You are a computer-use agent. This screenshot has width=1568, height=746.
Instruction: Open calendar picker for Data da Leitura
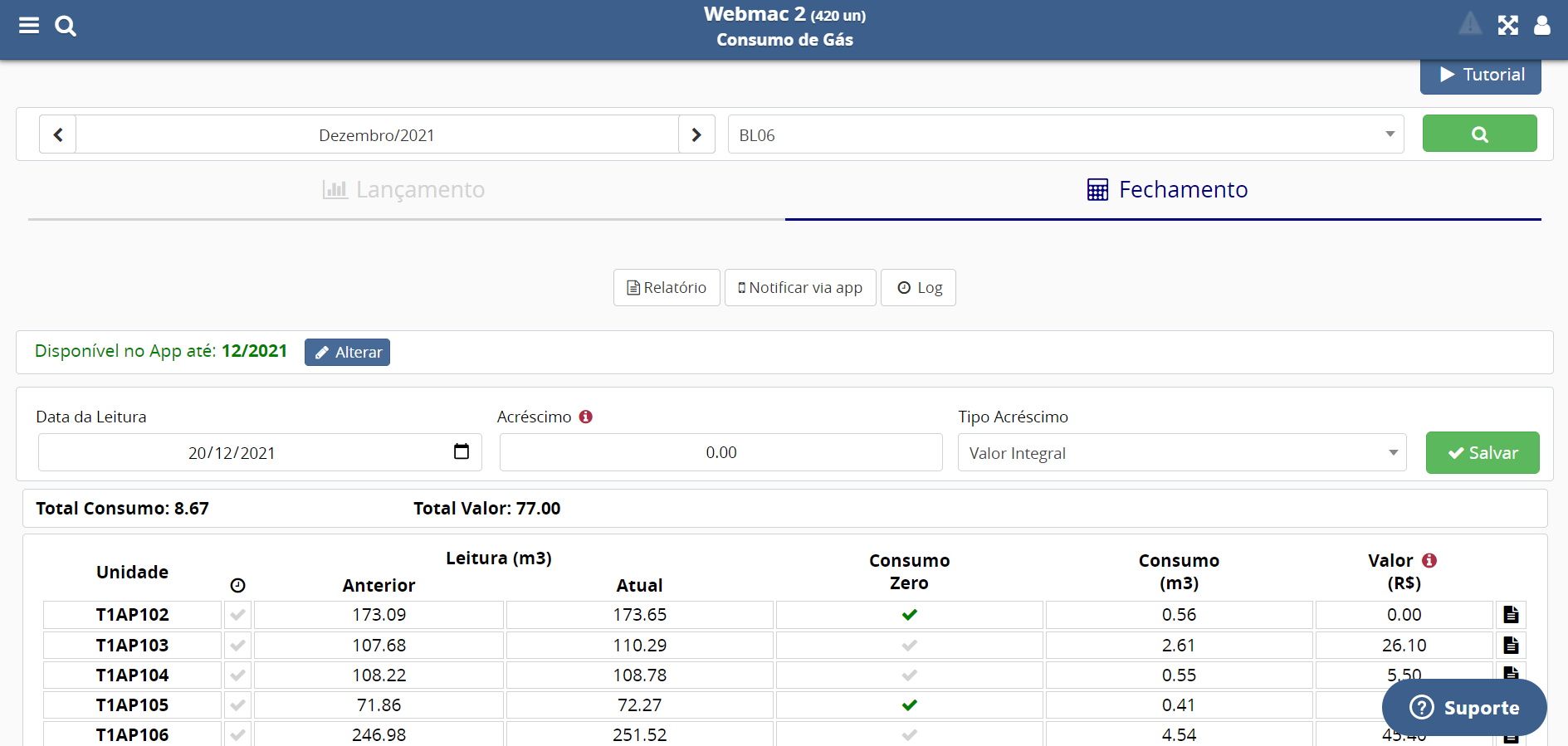pyautogui.click(x=462, y=451)
